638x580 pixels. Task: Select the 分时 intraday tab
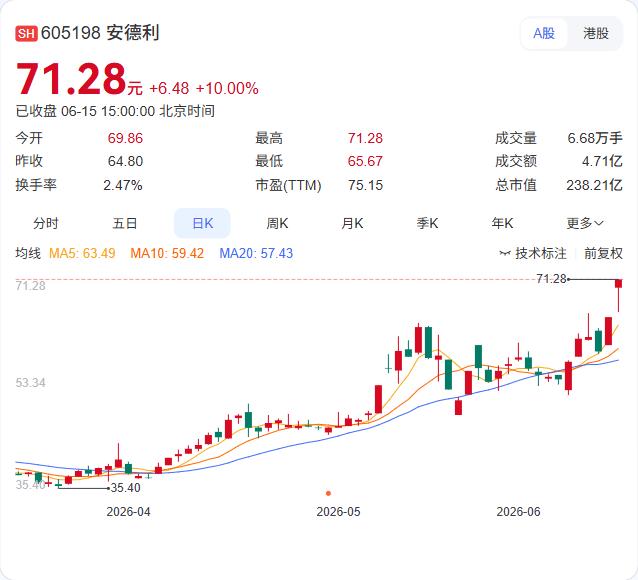[x=46, y=223]
